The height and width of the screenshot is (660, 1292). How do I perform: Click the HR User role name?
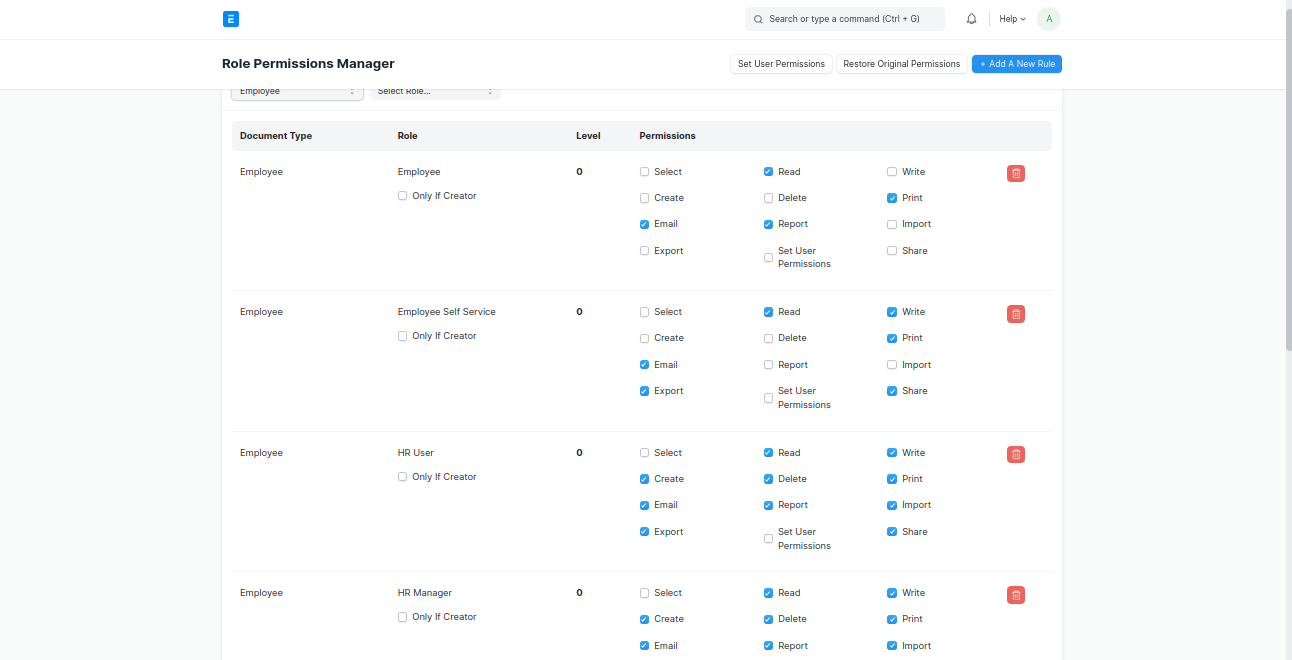[x=416, y=453]
